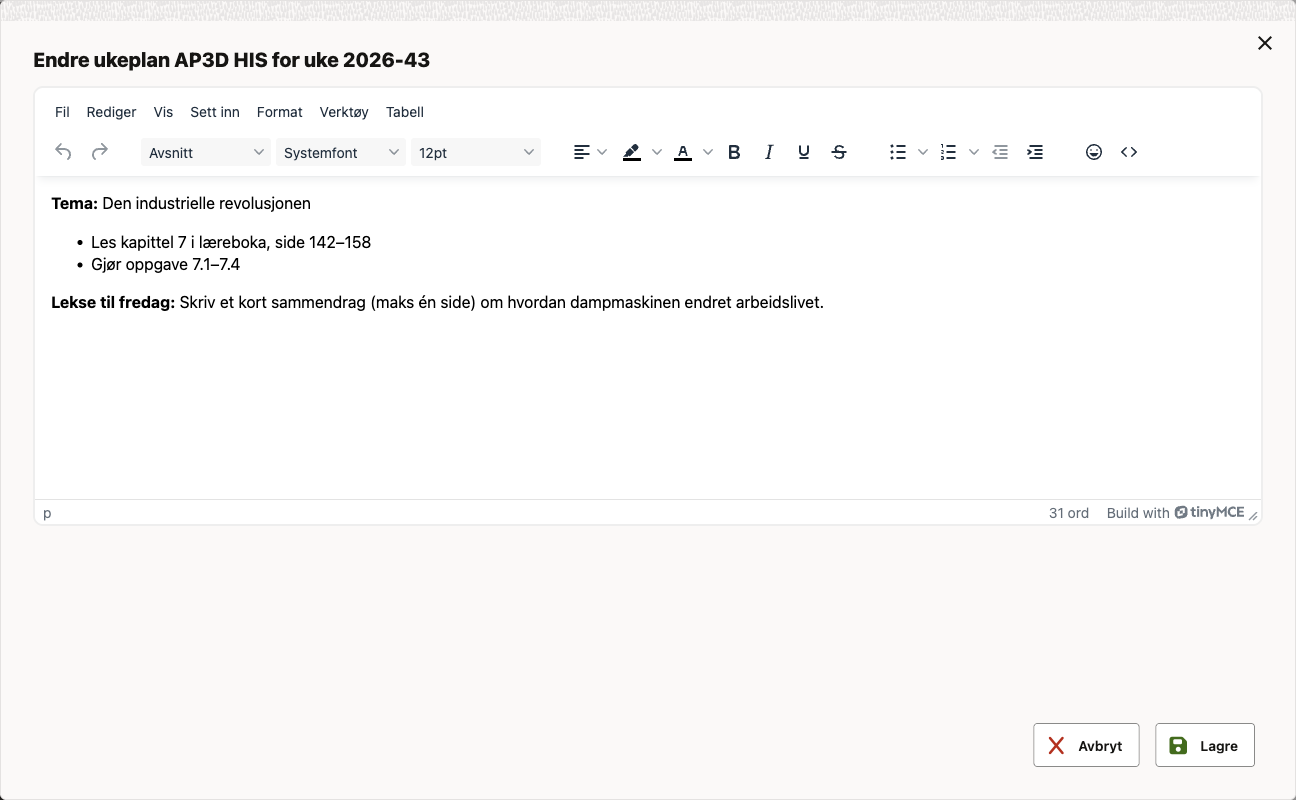Toggle underline formatting
This screenshot has height=800, width=1296.
tap(804, 152)
